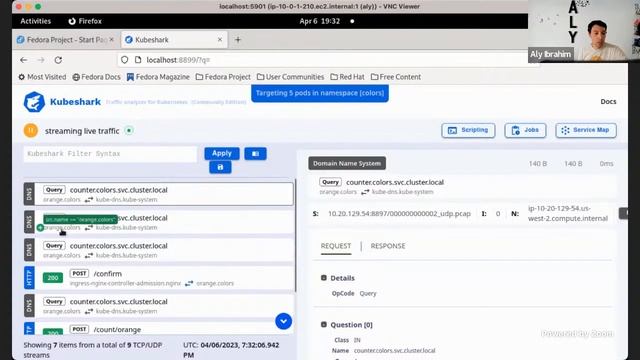The image size is (640, 360).
Task: Reload the current page
Action: (x=58, y=60)
